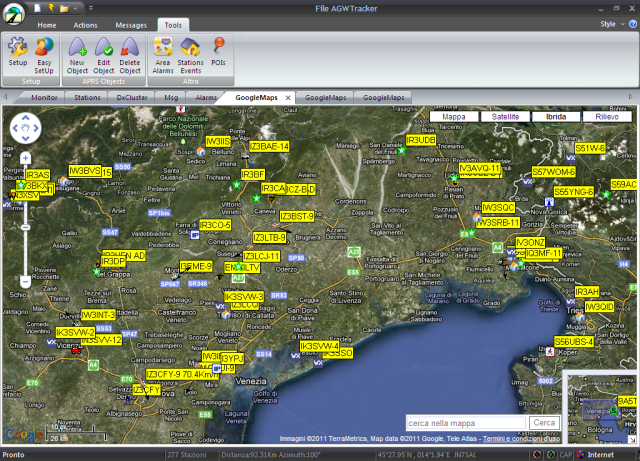Click the Internet connection icon in status bar
This screenshot has height=461, width=640.
tap(580, 454)
